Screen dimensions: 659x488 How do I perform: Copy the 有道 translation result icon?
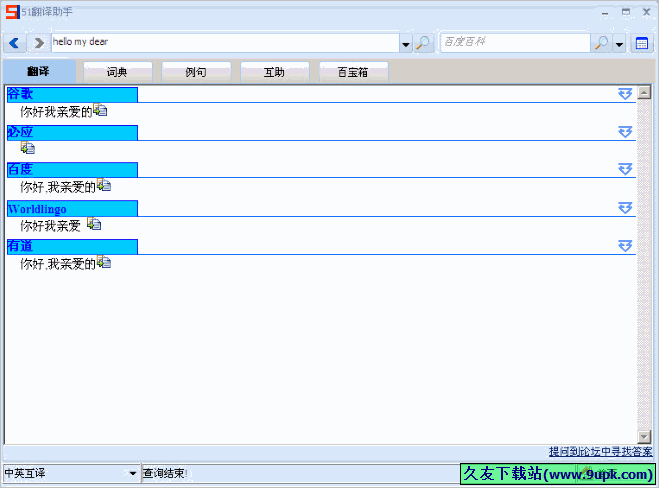[104, 262]
